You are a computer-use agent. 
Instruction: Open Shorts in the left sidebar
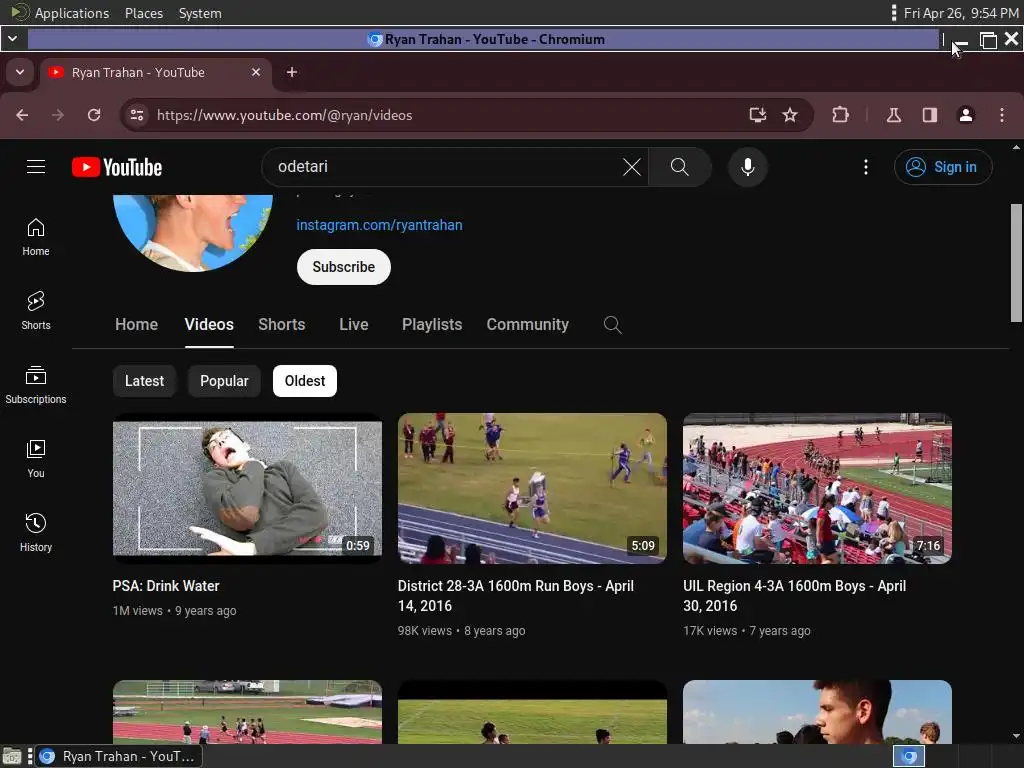36,311
